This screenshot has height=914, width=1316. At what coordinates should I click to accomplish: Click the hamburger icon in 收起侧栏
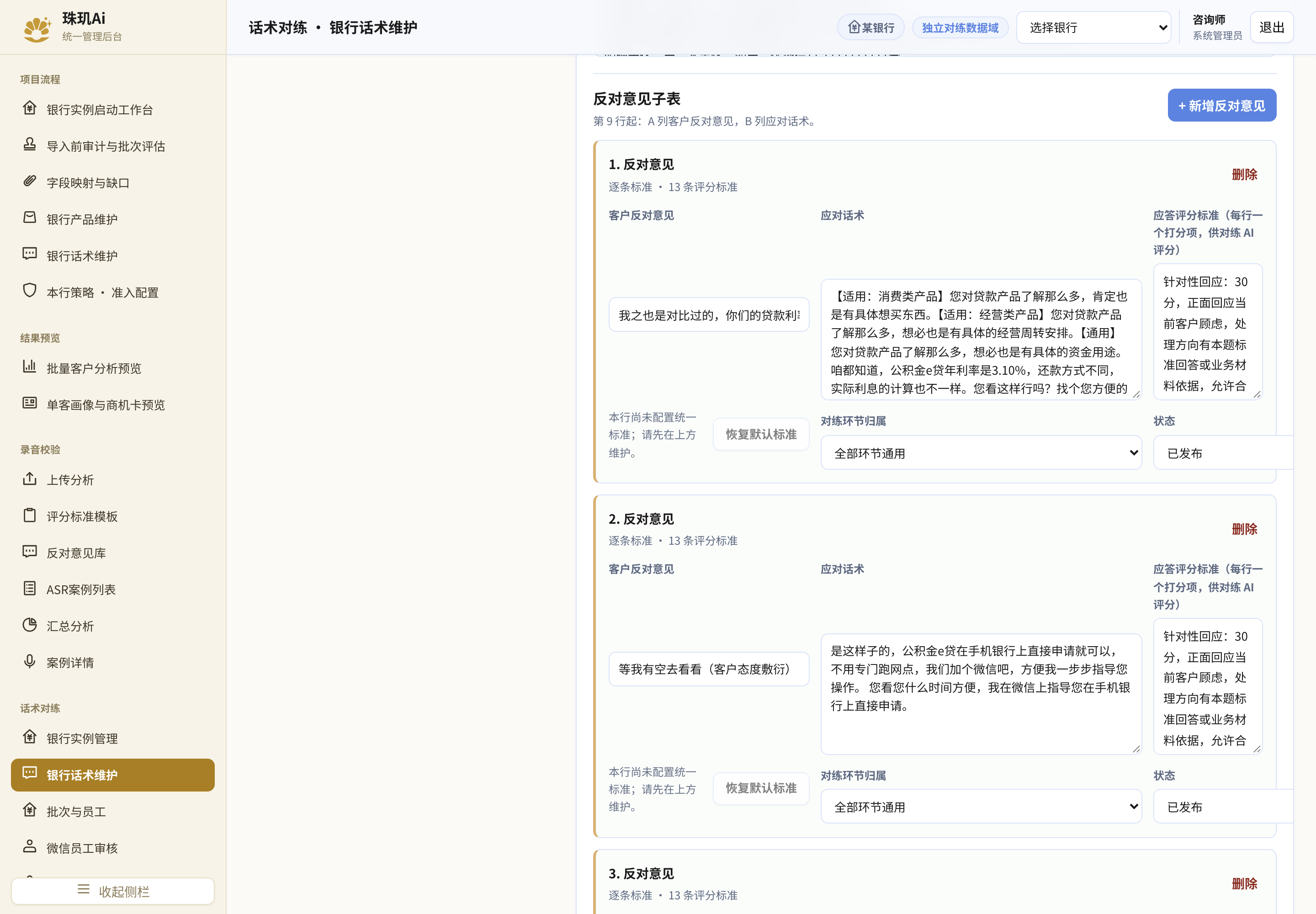coord(84,890)
